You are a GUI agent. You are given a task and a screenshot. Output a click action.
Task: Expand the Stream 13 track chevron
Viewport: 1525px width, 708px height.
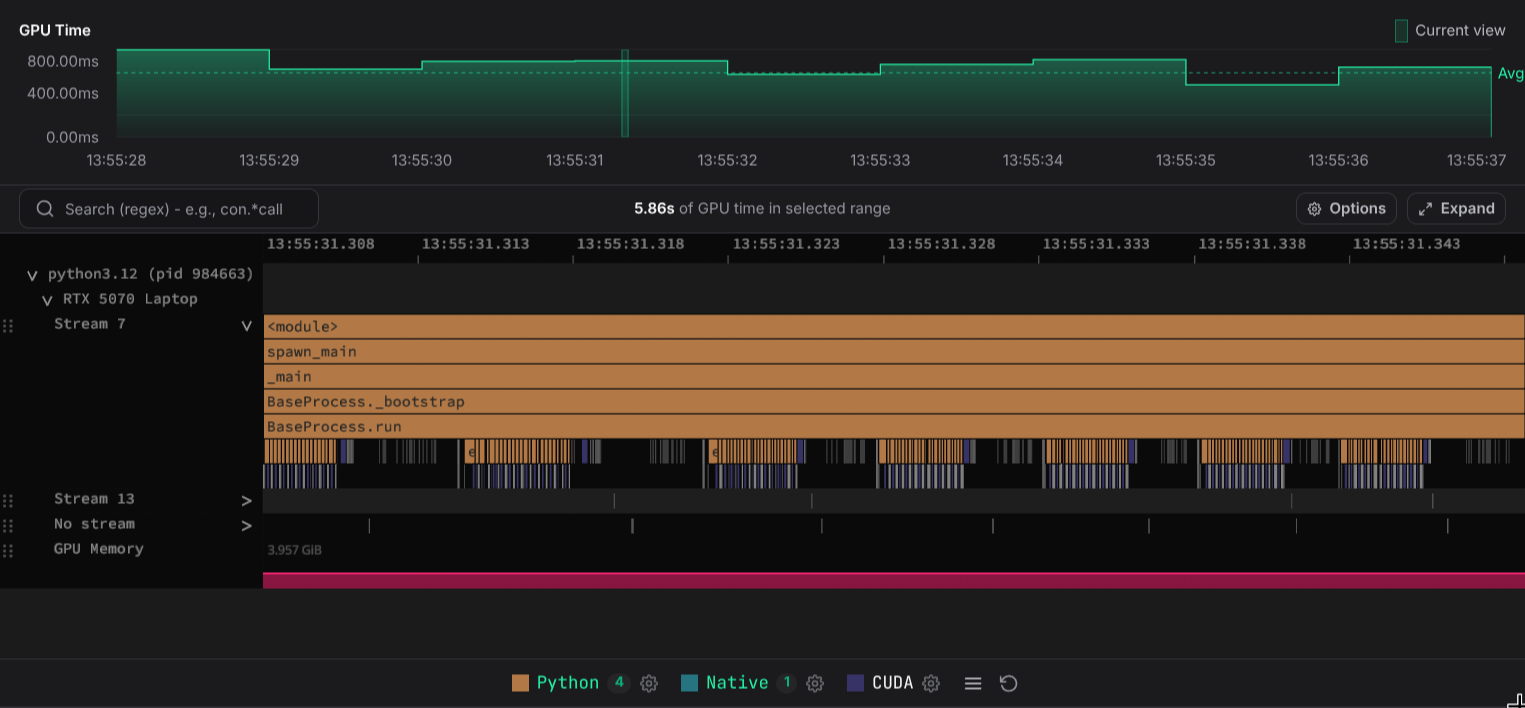(x=247, y=500)
